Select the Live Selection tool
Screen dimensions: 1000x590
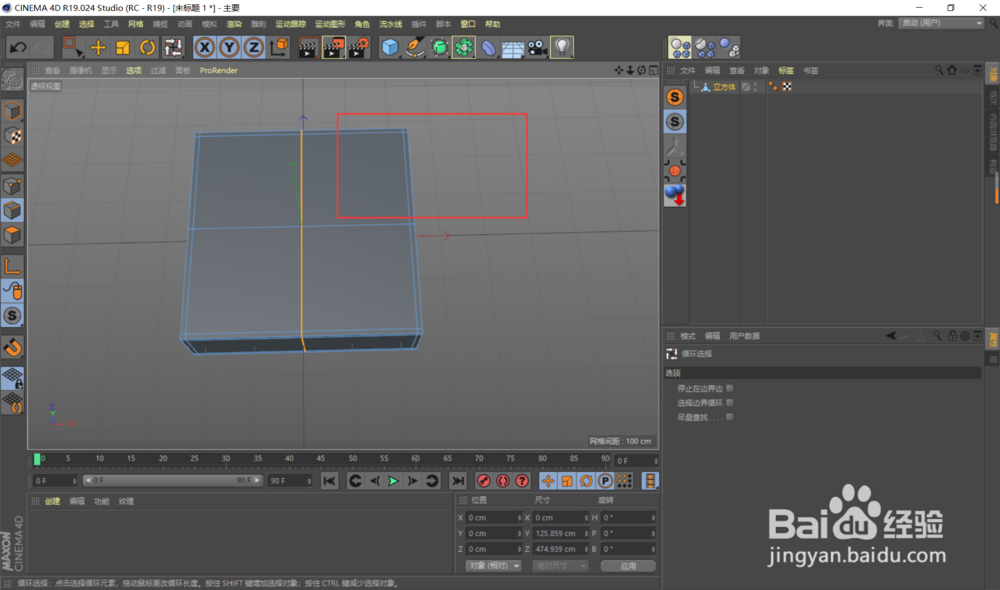pos(73,47)
